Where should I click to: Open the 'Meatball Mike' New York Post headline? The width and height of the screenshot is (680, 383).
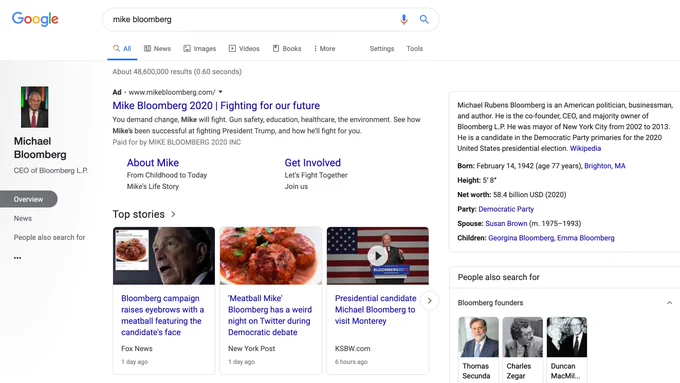tap(270, 315)
